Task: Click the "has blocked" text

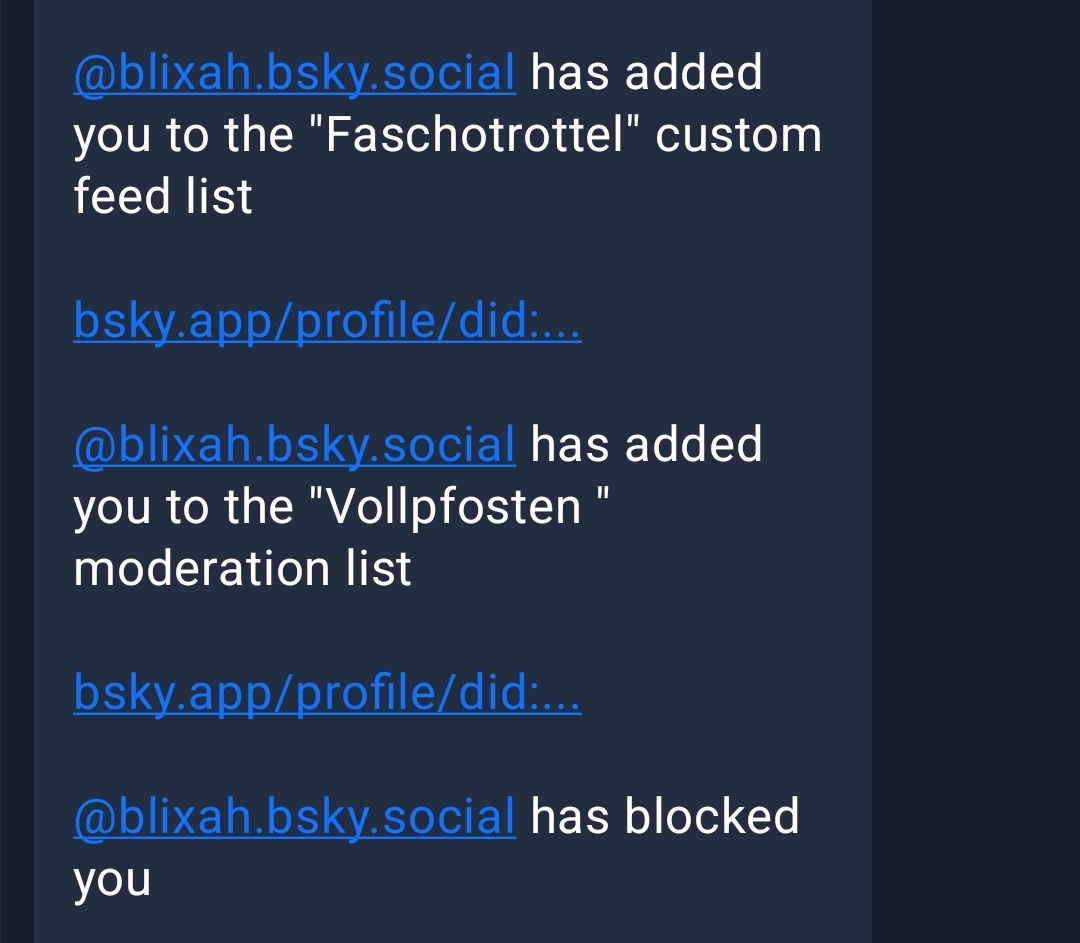Action: point(665,816)
